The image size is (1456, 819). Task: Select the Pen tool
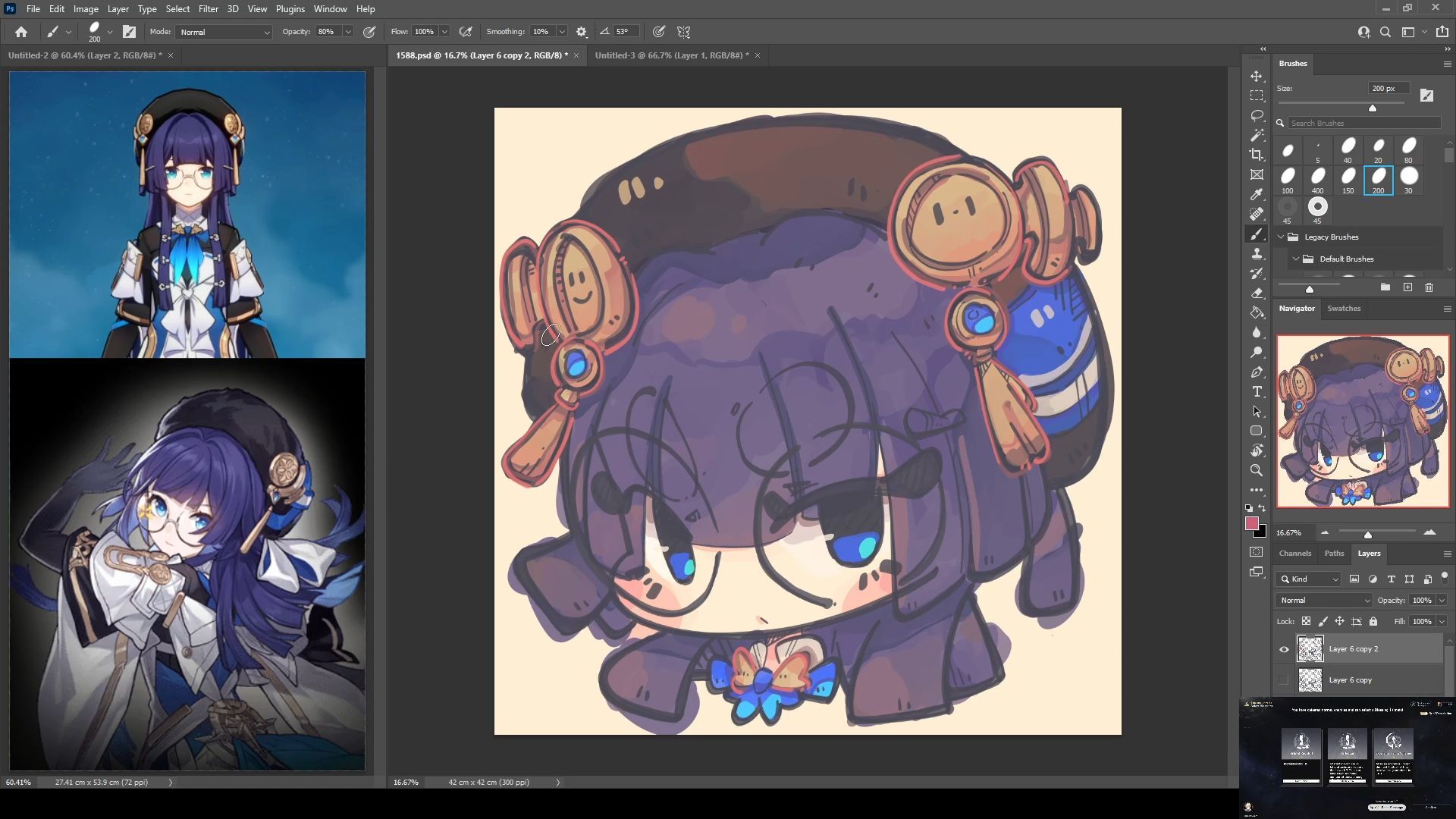[1257, 372]
